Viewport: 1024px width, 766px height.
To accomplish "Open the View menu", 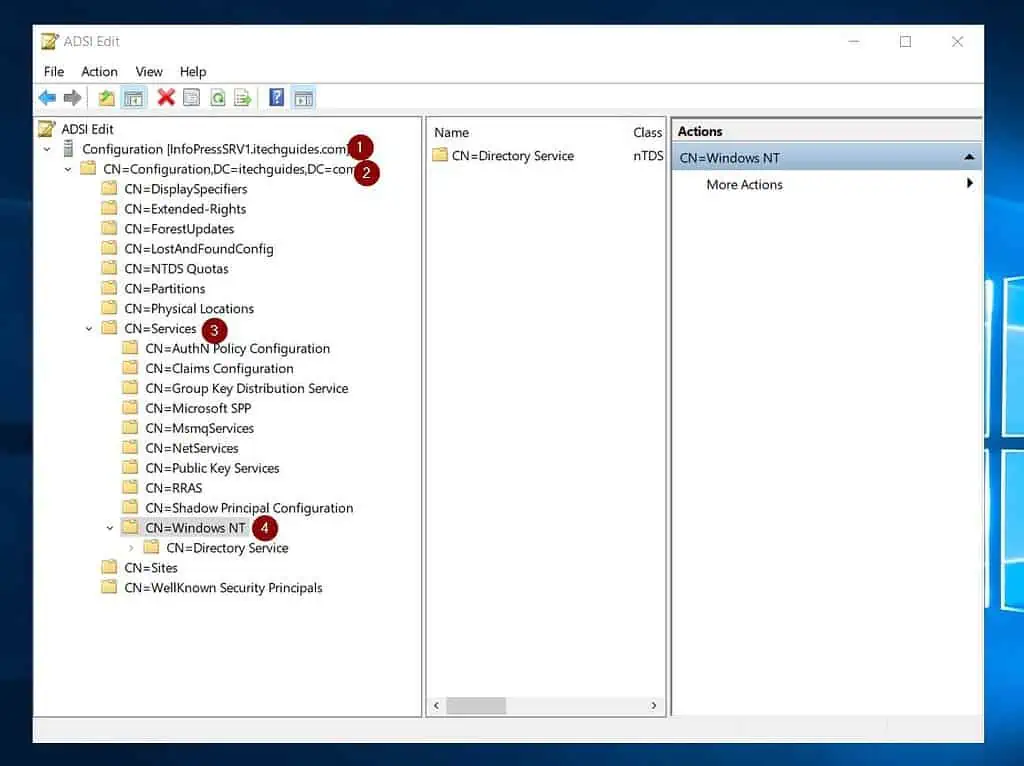I will pyautogui.click(x=149, y=72).
